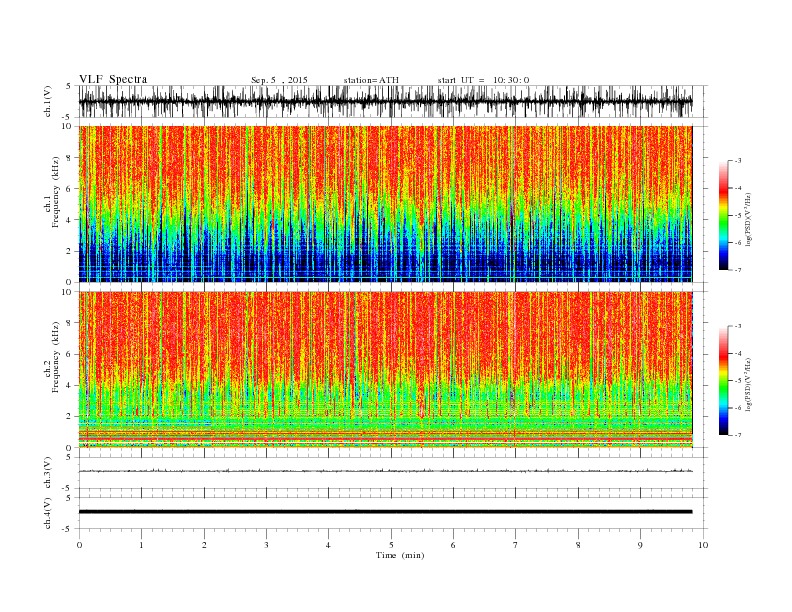This screenshot has height=612, width=792.
Task: Click the thick ch.4 voltage trace
Action: click(385, 512)
